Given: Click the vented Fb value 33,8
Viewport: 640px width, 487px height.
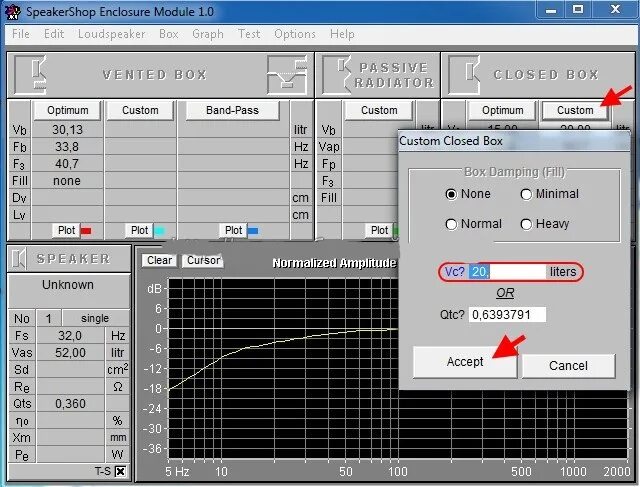Looking at the screenshot, I should [x=67, y=147].
